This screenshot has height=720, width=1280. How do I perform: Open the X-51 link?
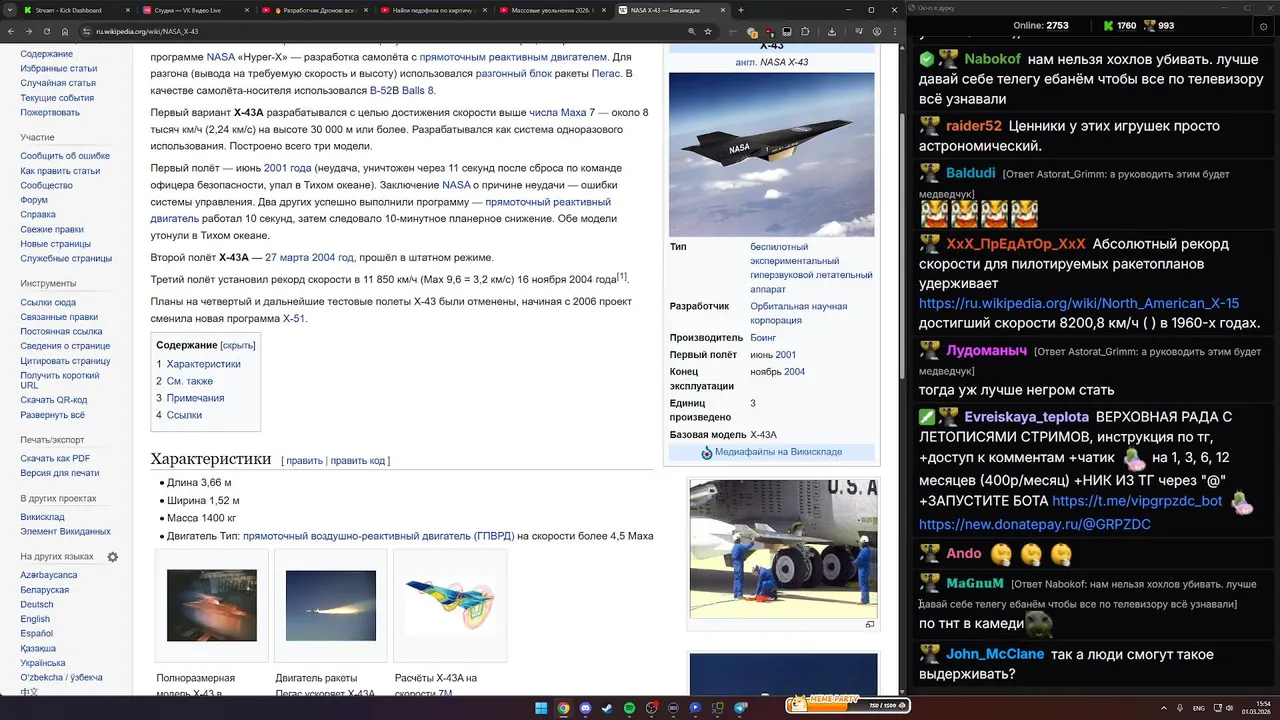pyautogui.click(x=293, y=319)
